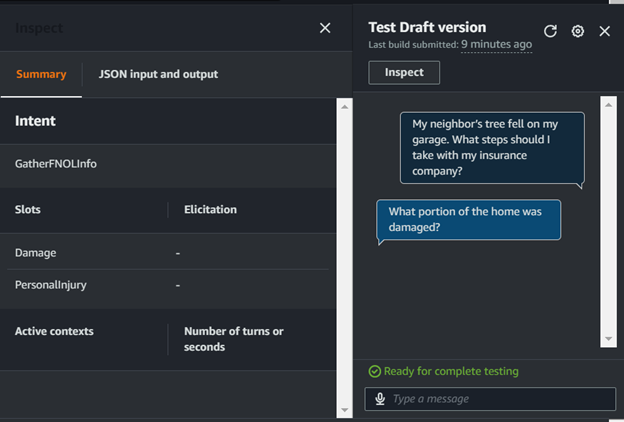624x422 pixels.
Task: Click the green ready status checkmark icon
Action: pyautogui.click(x=374, y=371)
